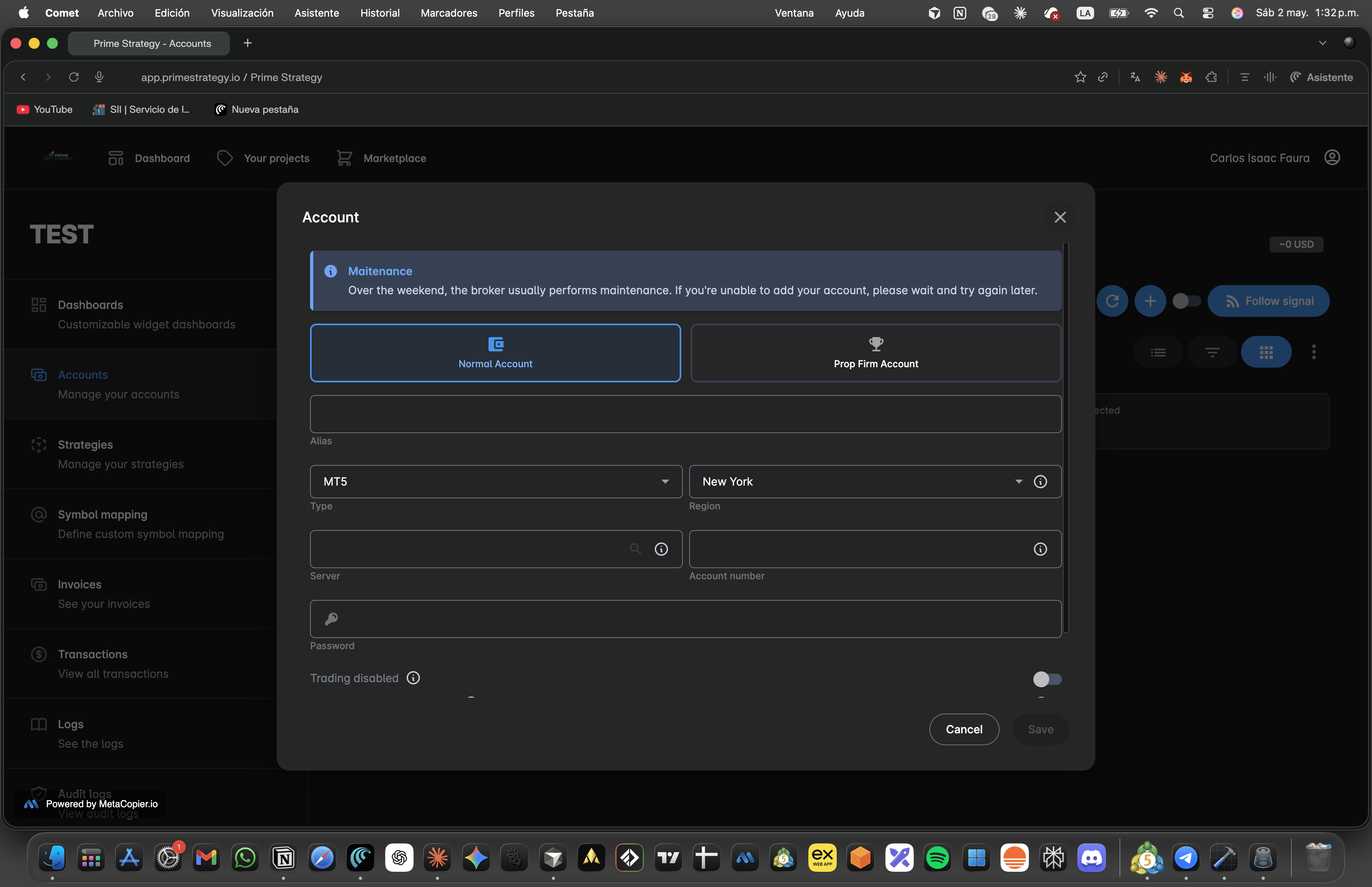Reload the page in browser toolbar

pos(74,77)
